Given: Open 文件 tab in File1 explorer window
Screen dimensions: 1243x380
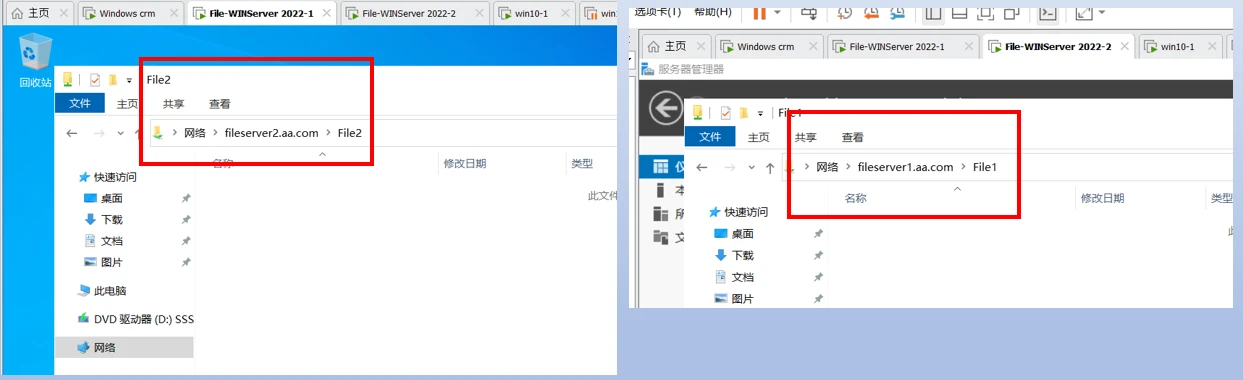Looking at the screenshot, I should click(x=710, y=137).
